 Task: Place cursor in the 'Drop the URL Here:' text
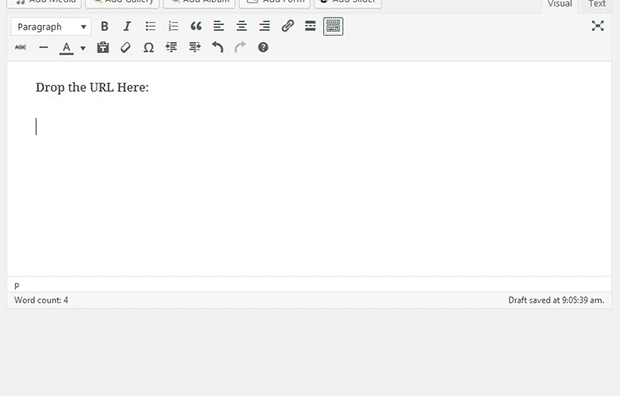[92, 87]
